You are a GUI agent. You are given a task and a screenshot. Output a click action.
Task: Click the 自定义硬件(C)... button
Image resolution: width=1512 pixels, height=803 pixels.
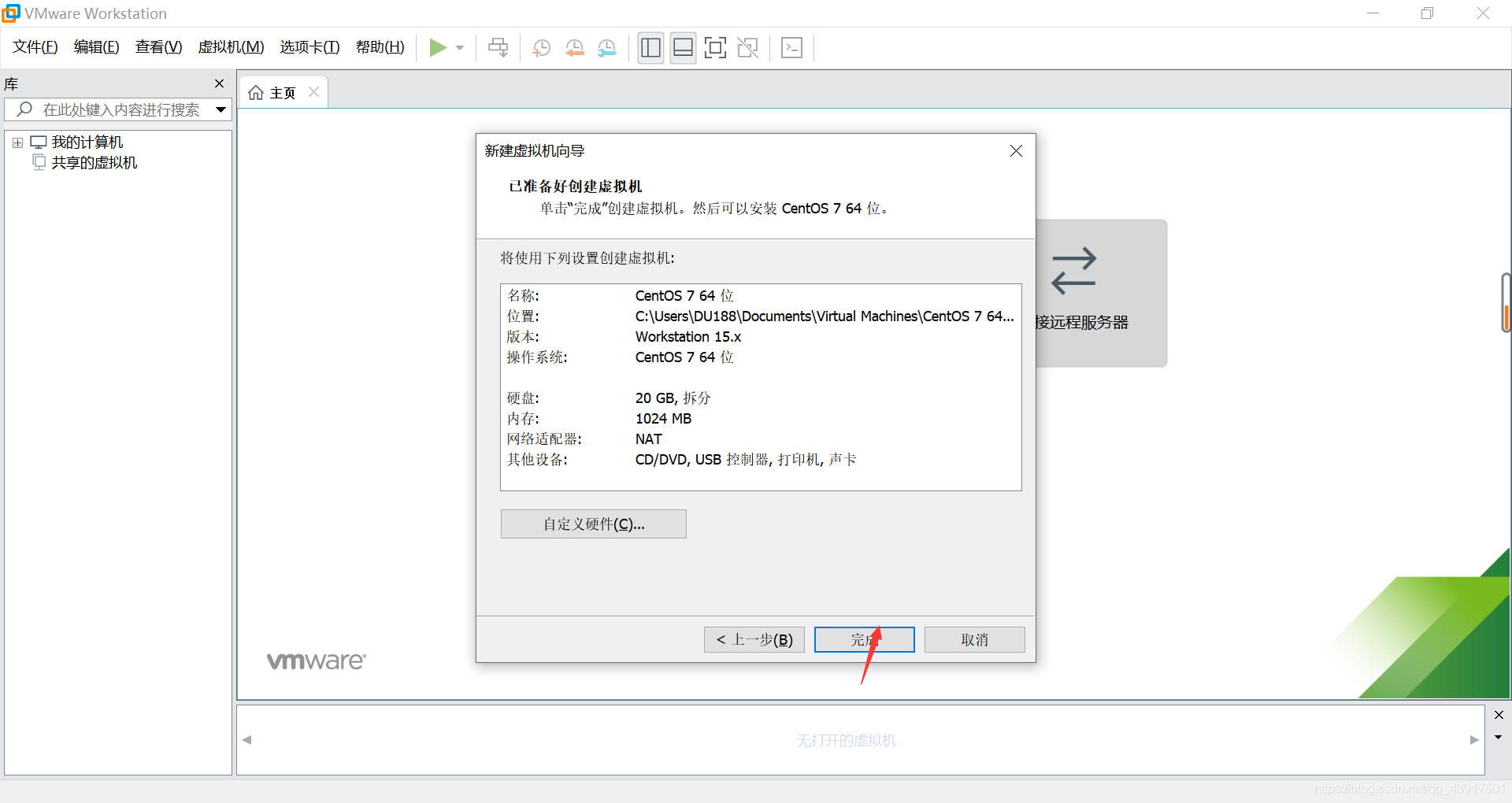[x=594, y=524]
